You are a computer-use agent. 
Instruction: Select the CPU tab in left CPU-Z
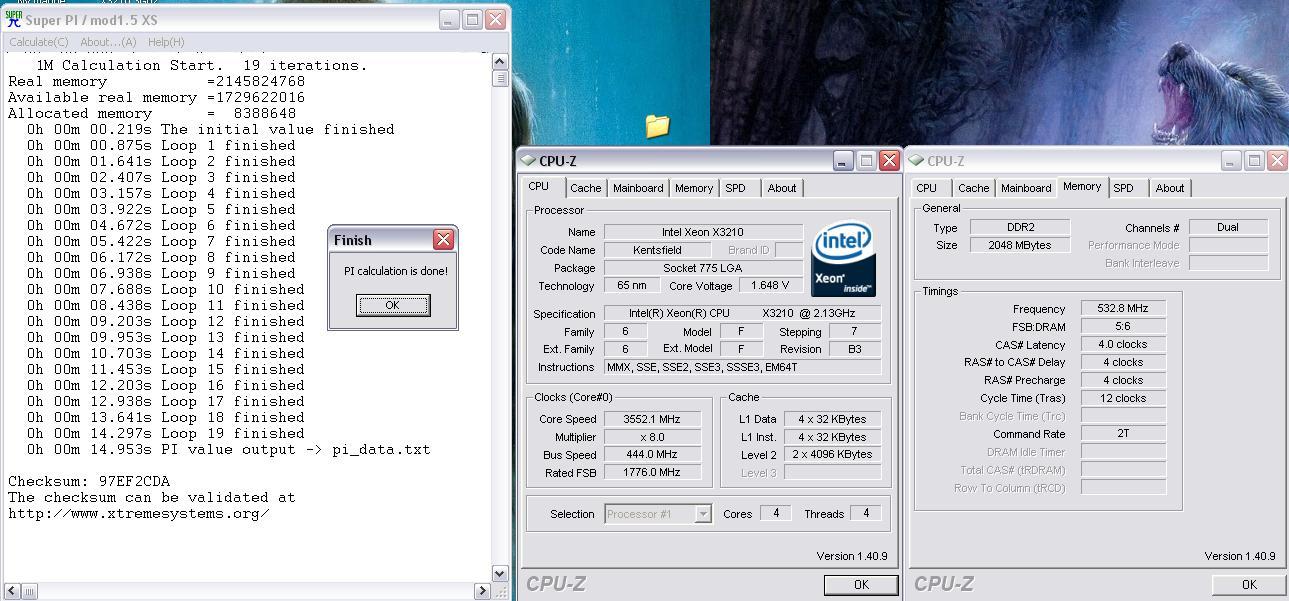point(539,187)
